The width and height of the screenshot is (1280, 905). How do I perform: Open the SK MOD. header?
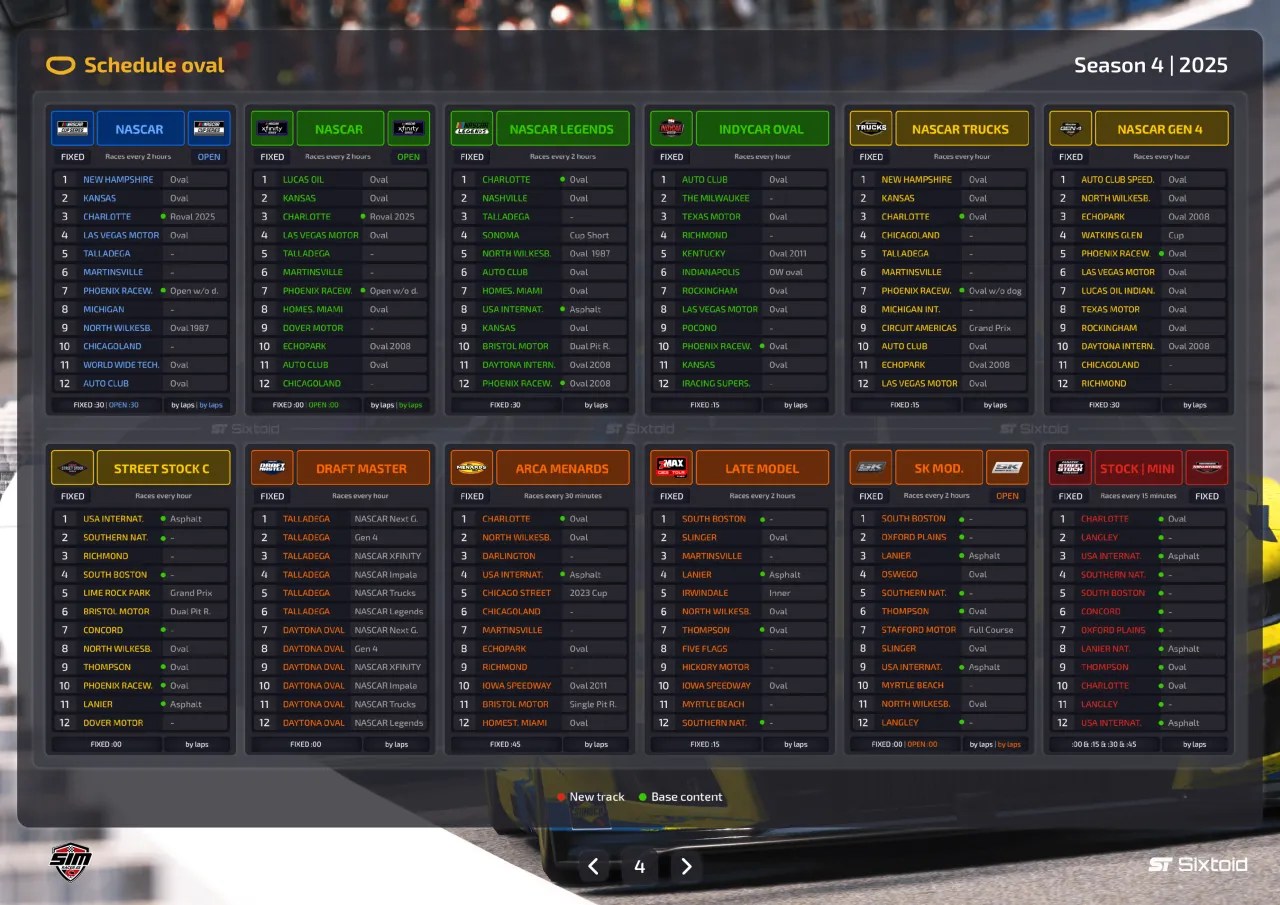click(939, 468)
